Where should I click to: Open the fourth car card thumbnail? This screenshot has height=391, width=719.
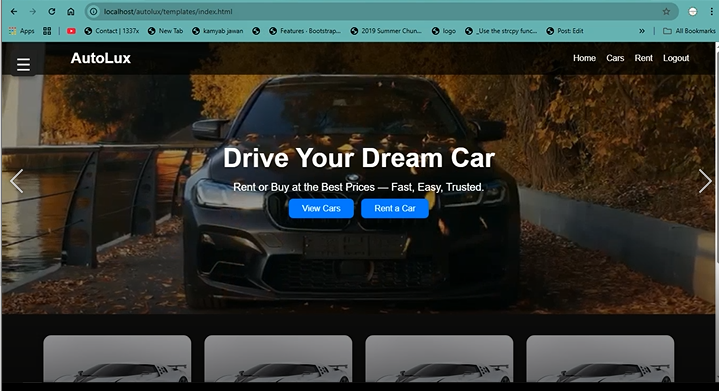coord(600,359)
